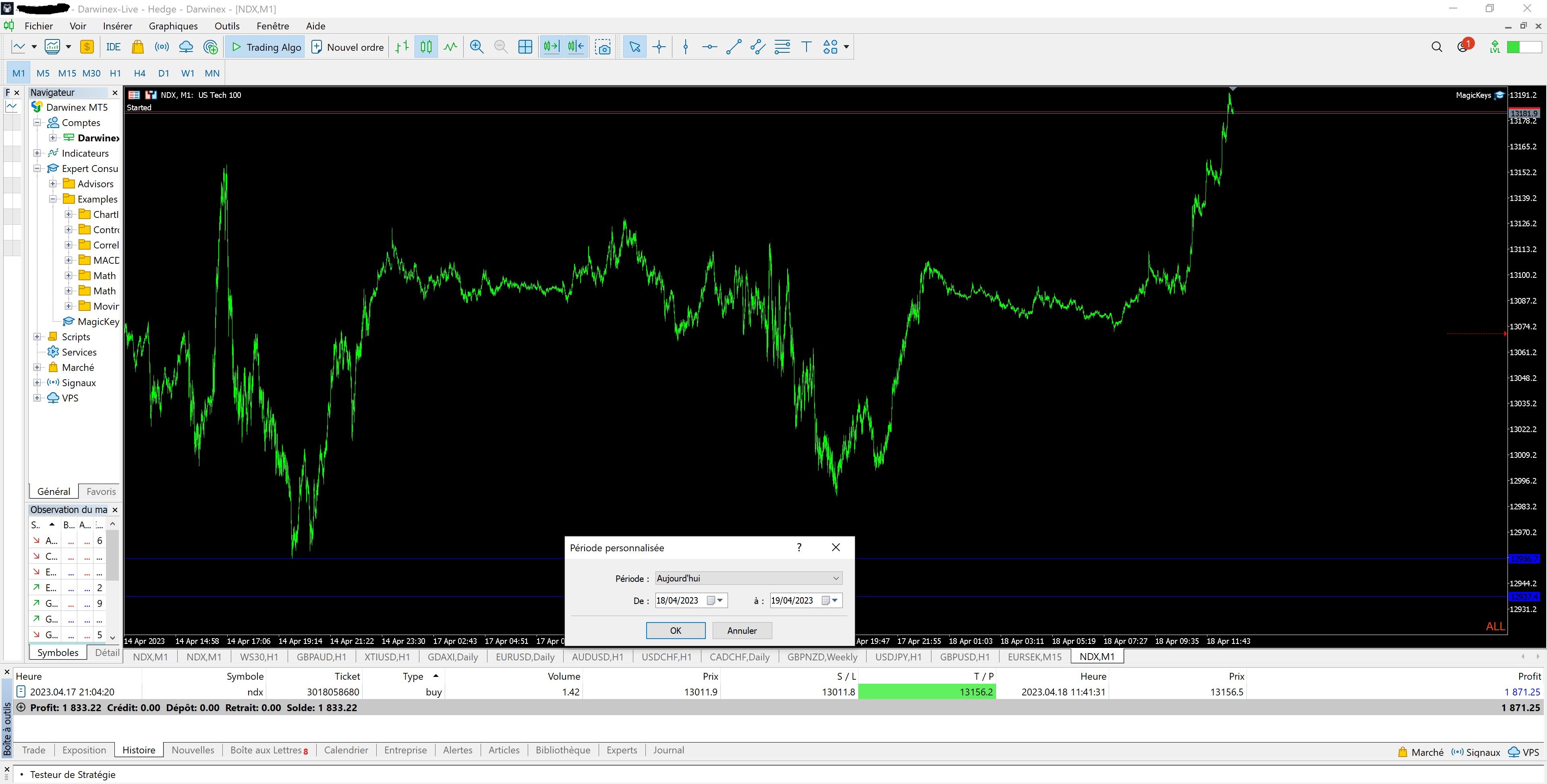
Task: Click the tile windows grid icon
Action: pyautogui.click(x=525, y=47)
